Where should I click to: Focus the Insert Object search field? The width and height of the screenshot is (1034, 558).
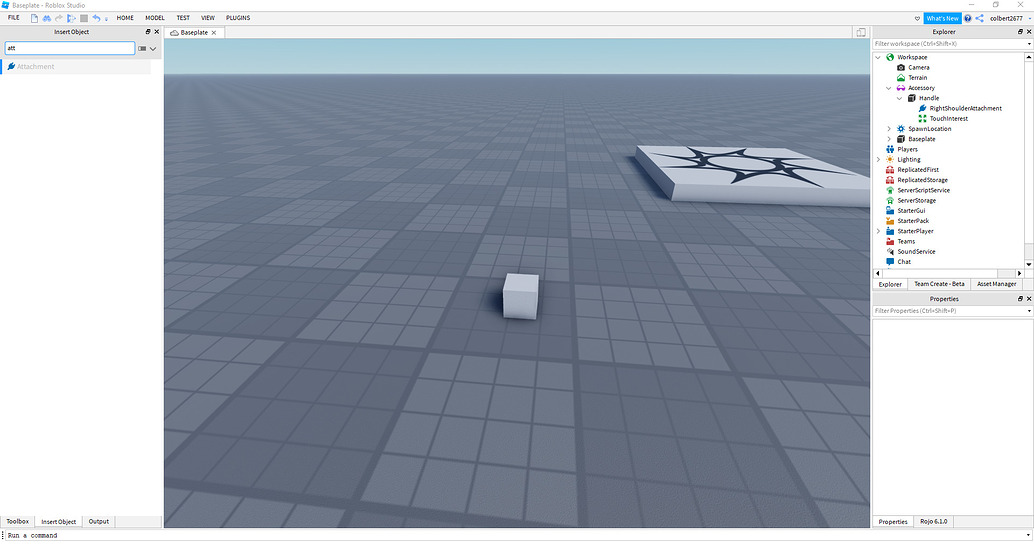70,48
